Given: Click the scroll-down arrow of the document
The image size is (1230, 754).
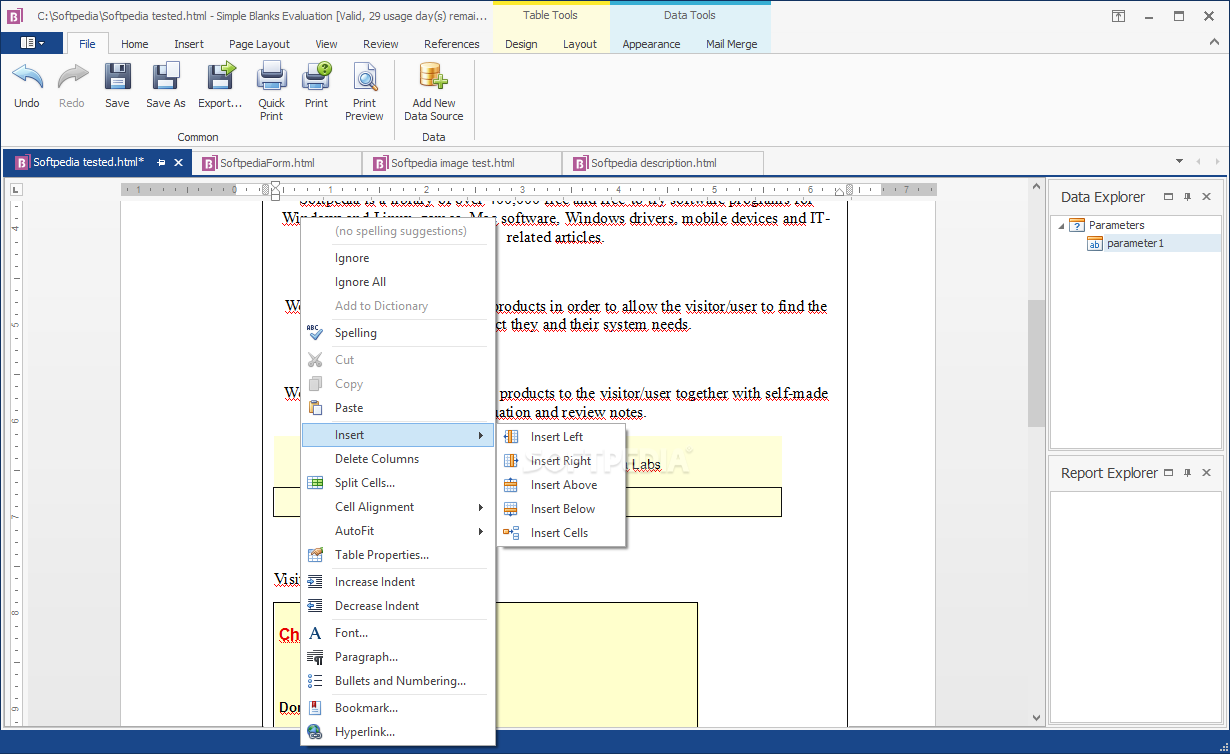Looking at the screenshot, I should (1036, 718).
